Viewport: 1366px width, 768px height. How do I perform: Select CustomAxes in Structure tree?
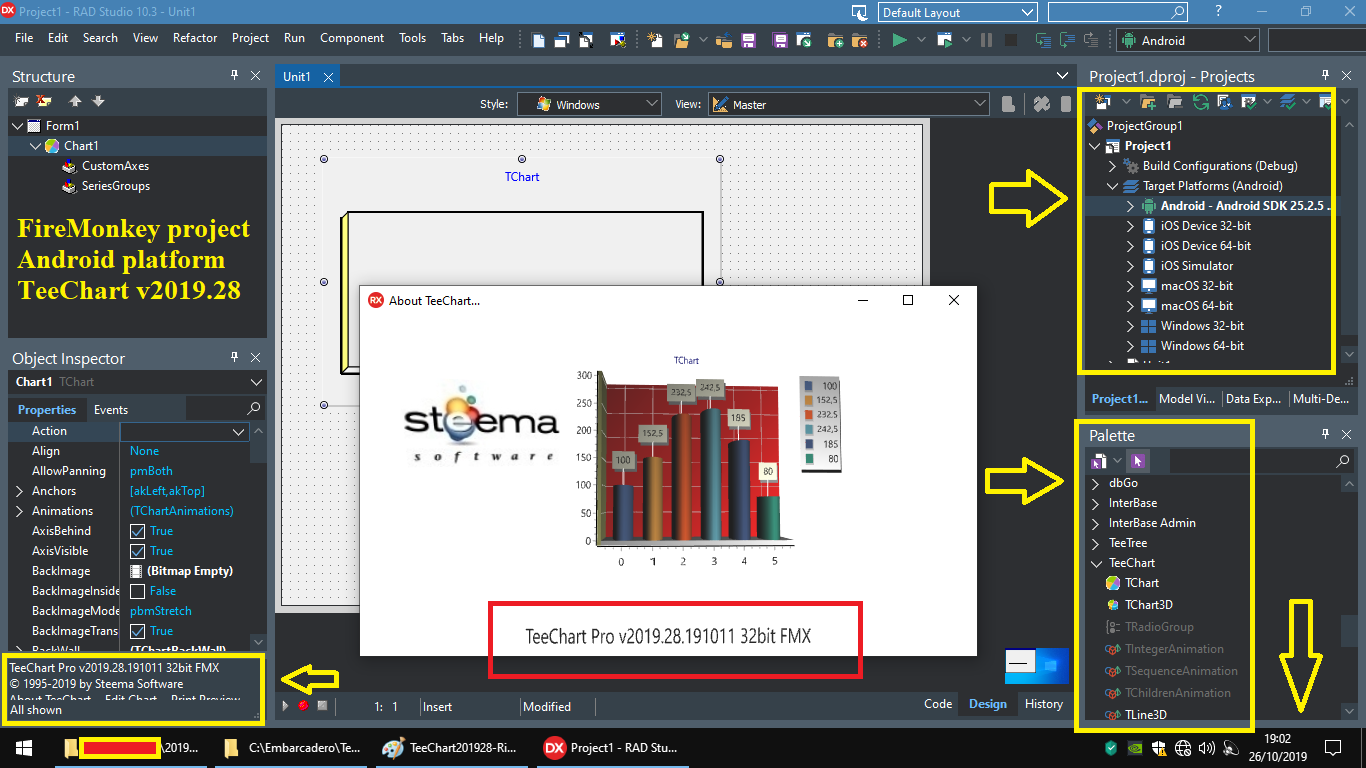click(x=115, y=166)
